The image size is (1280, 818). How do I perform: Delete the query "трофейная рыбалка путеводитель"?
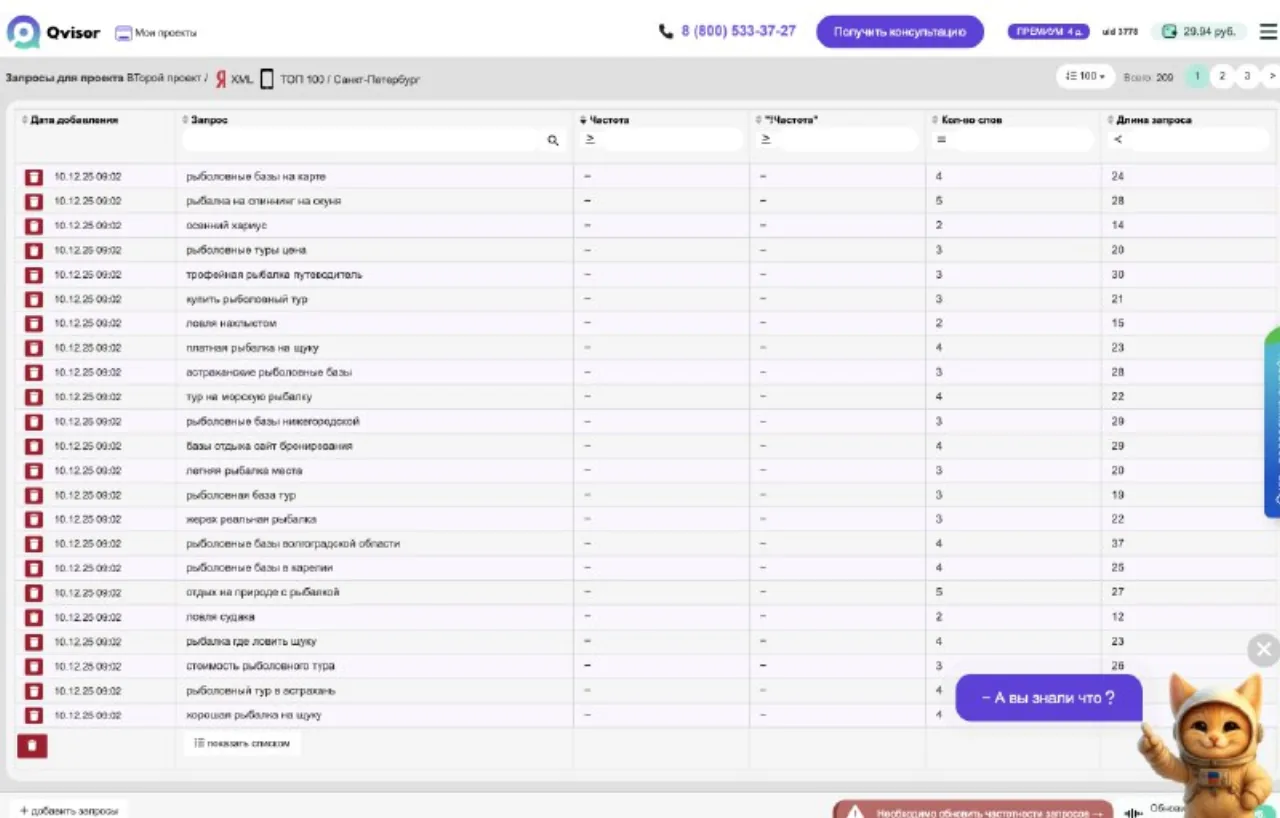click(34, 275)
